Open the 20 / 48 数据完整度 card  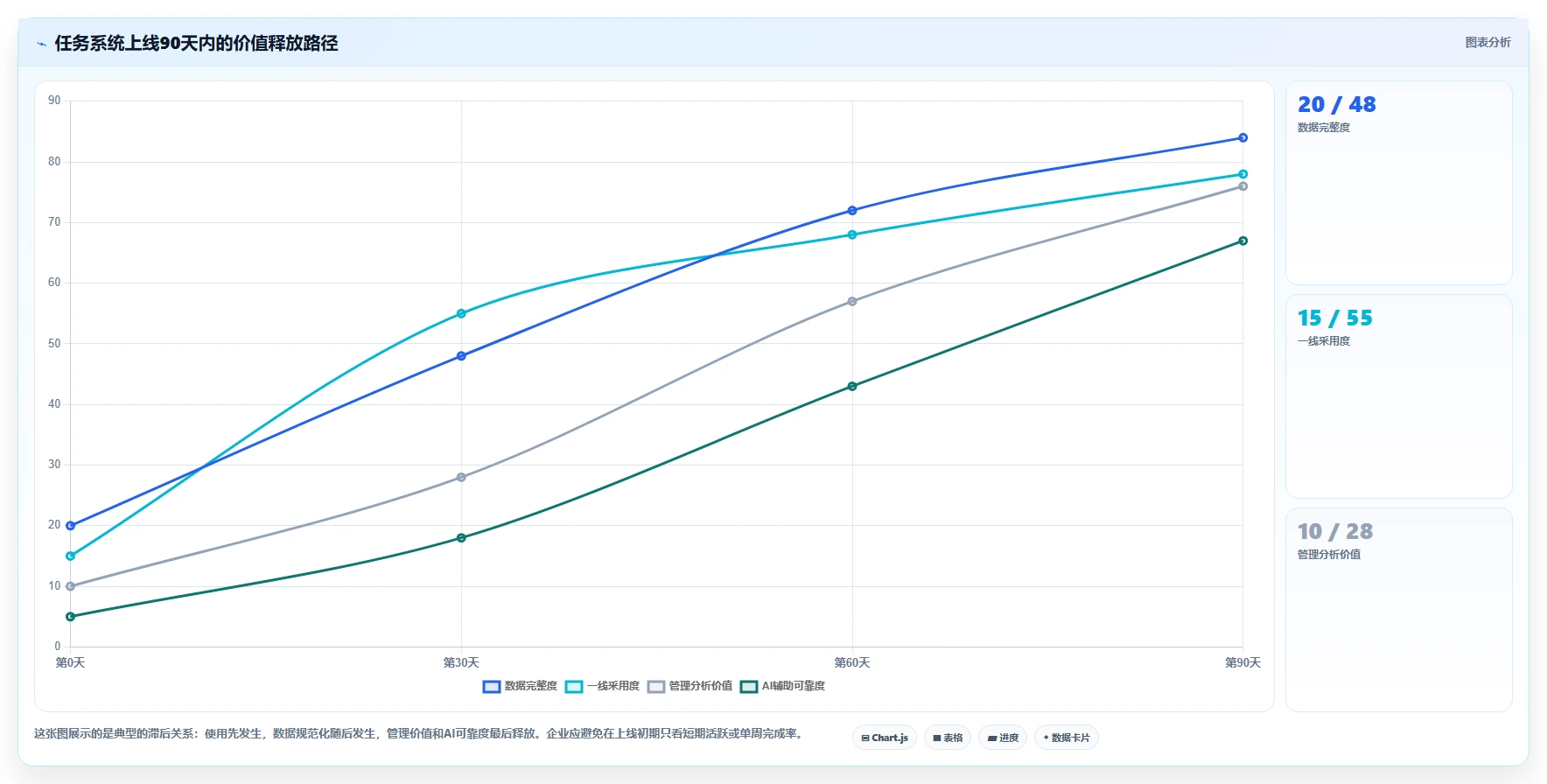[x=1398, y=183]
